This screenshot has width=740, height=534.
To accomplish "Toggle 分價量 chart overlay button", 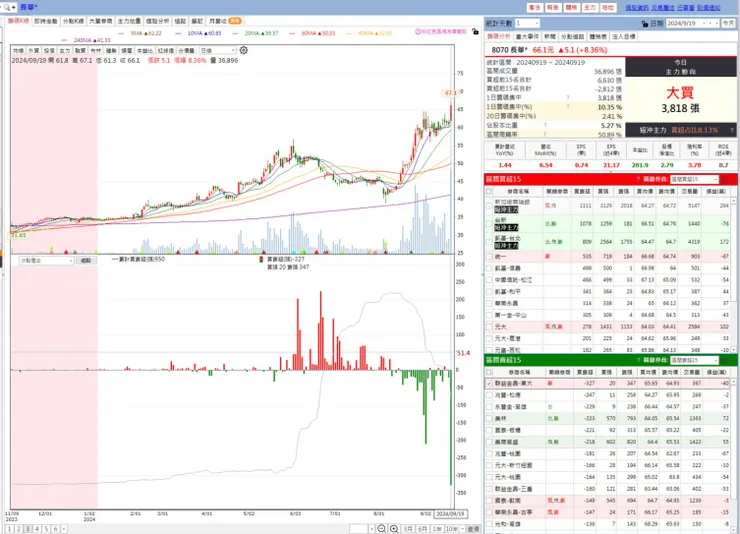I will tap(186, 50).
